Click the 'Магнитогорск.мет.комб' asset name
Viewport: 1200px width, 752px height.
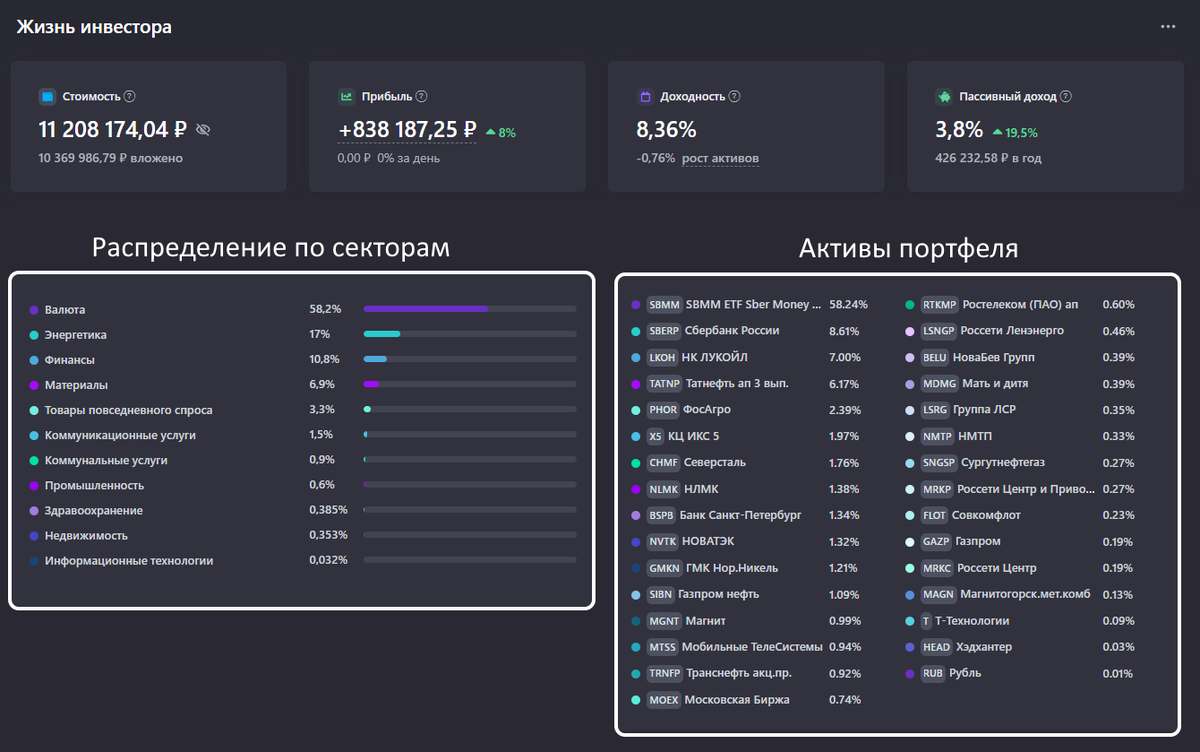(x=1026, y=595)
